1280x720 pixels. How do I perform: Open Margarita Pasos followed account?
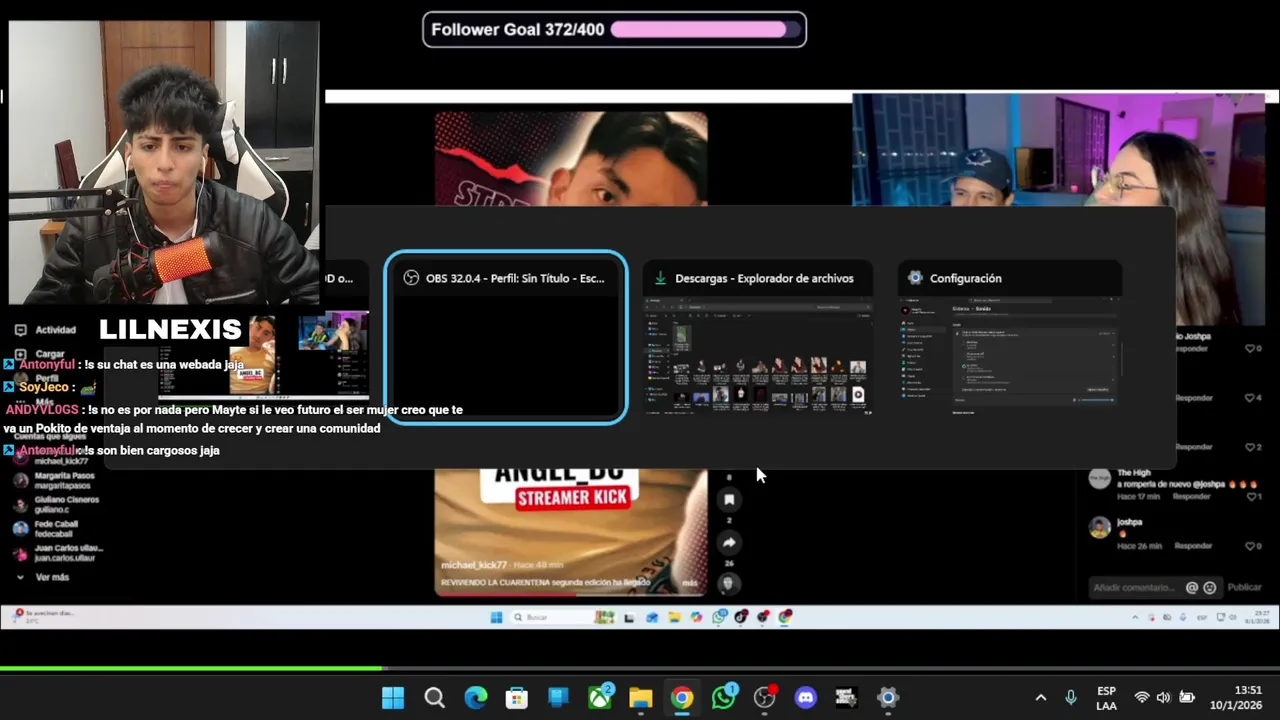[55, 480]
